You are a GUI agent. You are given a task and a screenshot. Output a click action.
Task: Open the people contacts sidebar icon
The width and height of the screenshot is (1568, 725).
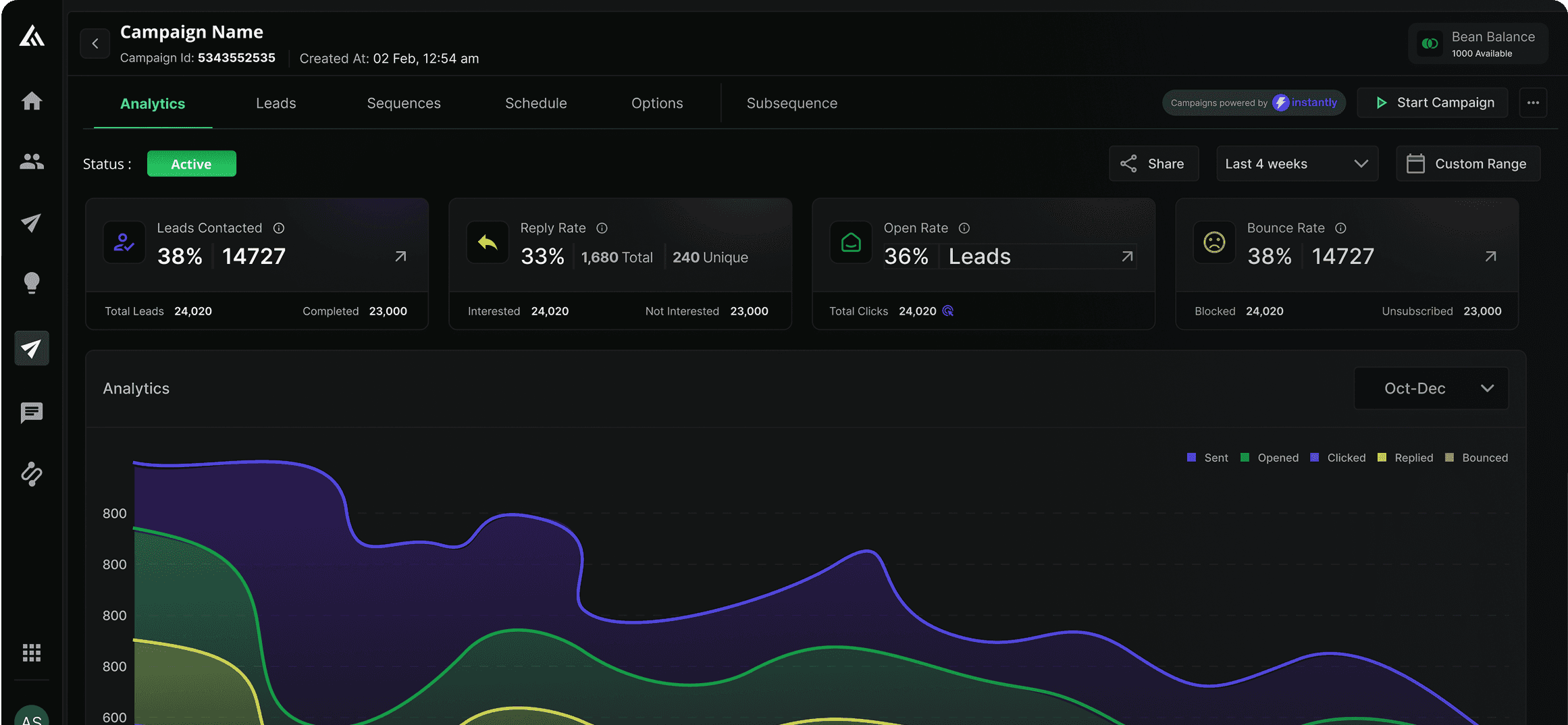pos(32,161)
